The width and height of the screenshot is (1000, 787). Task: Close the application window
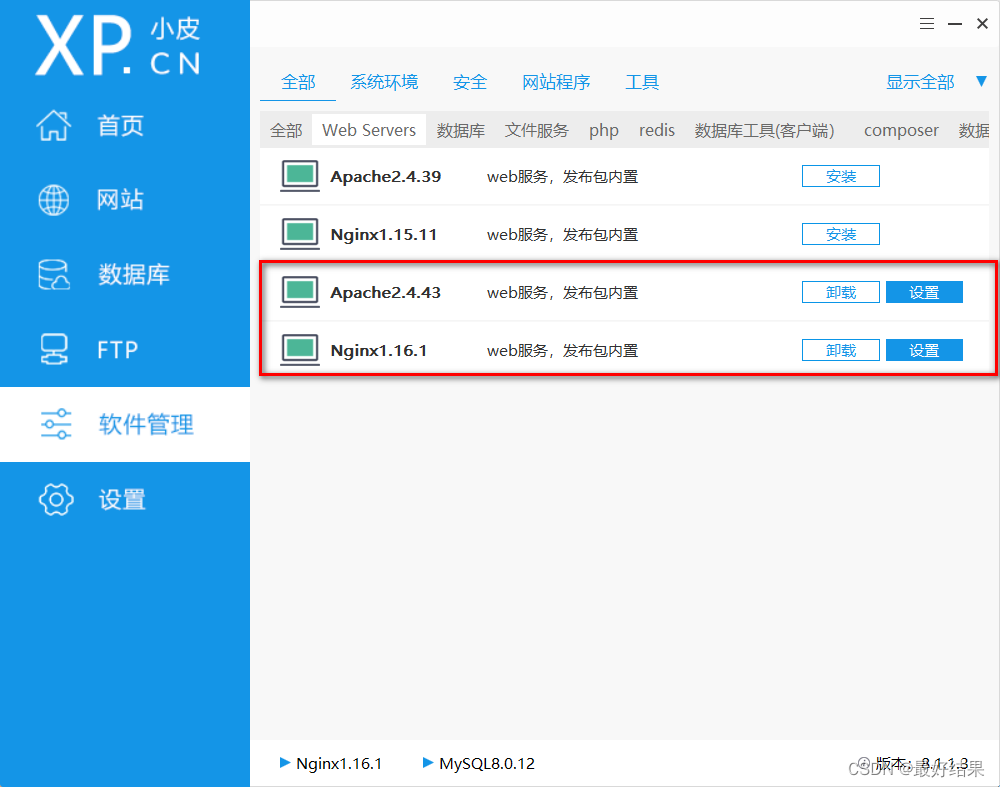(982, 24)
